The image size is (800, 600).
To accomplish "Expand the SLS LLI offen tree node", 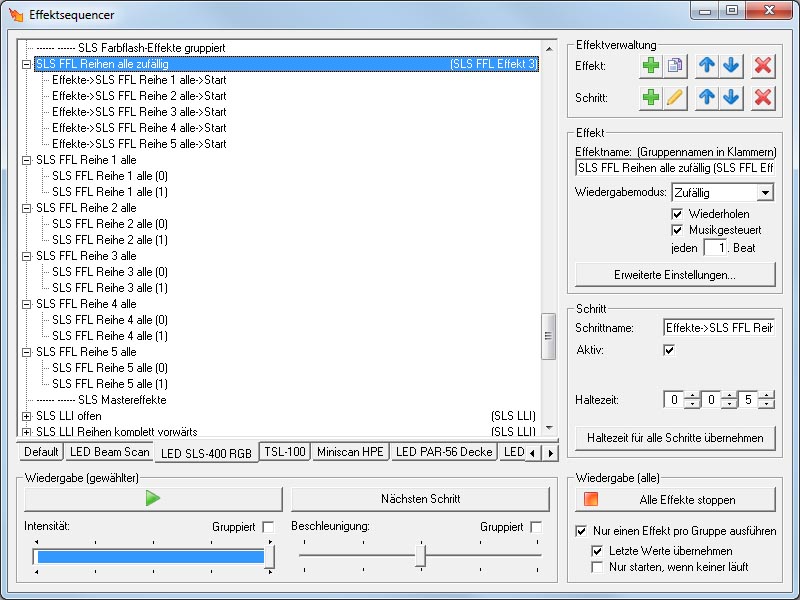I will pos(26,416).
